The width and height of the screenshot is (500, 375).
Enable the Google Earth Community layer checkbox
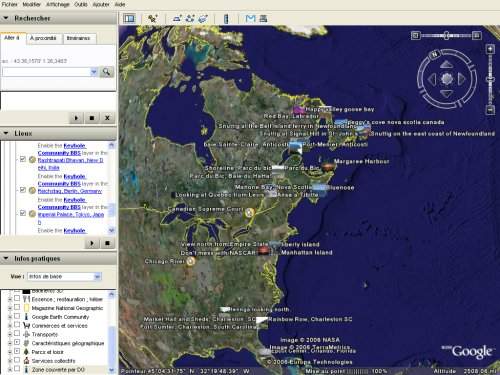tap(17, 316)
